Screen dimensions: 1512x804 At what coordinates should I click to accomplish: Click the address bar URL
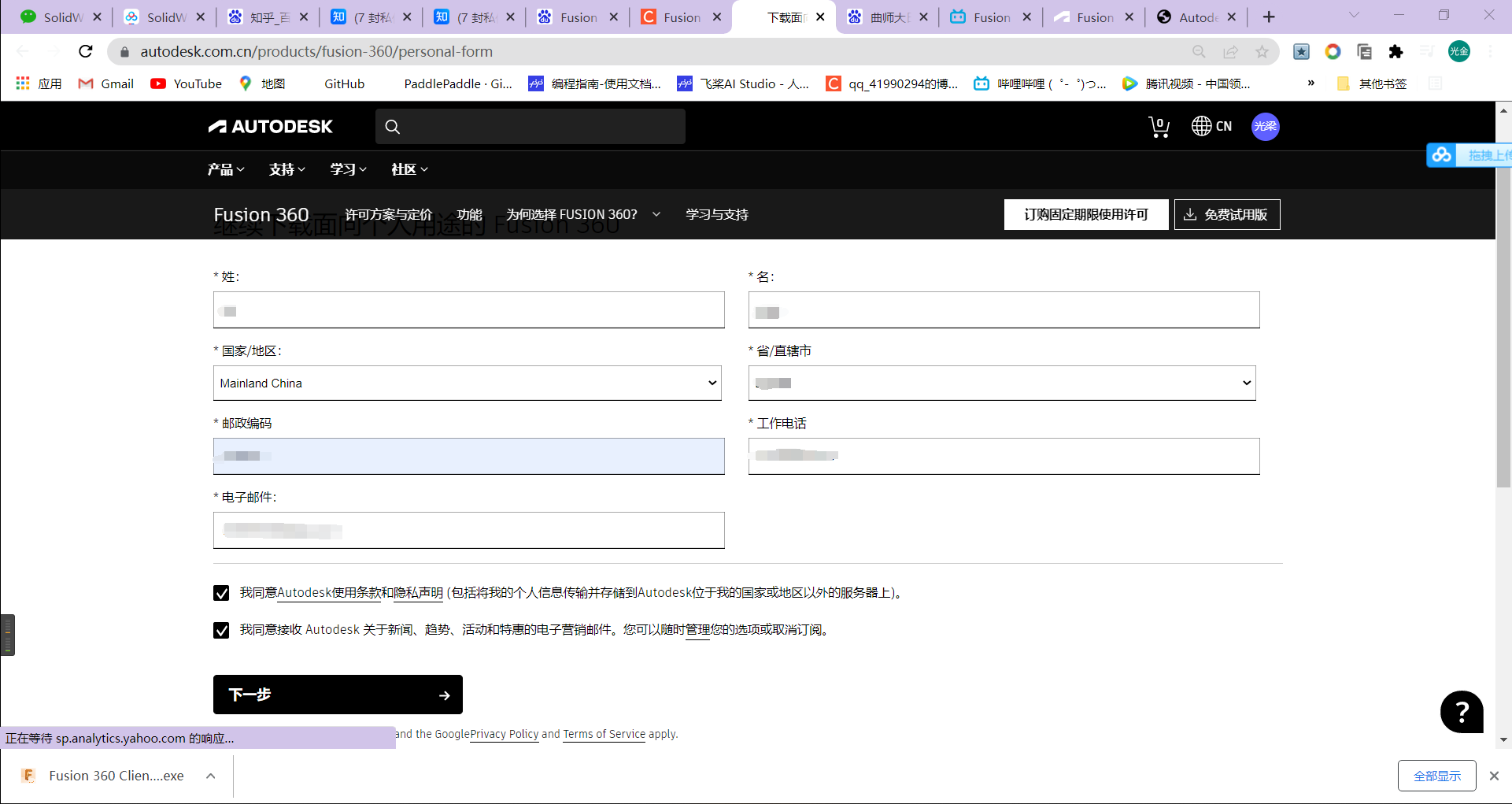(316, 52)
